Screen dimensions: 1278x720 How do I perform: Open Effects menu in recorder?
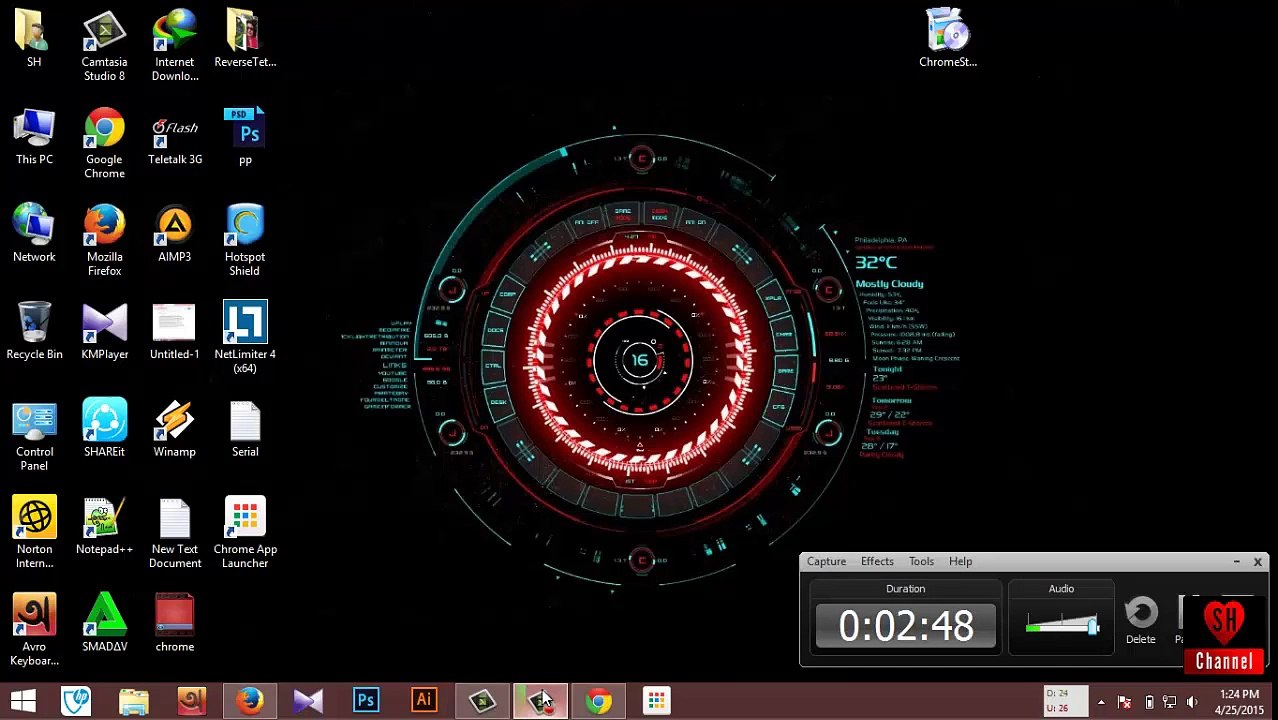pos(877,562)
